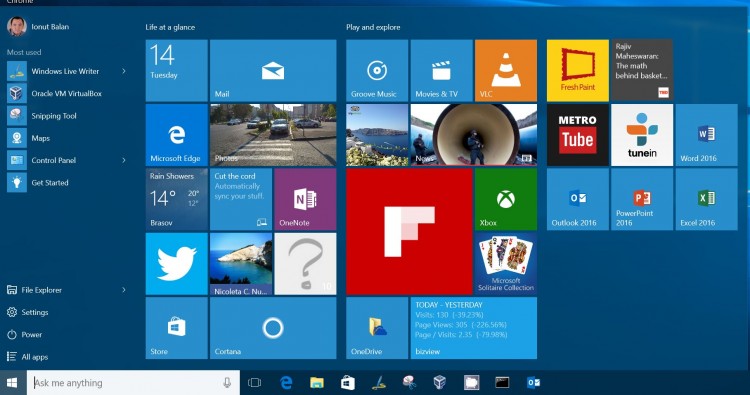Expand Control Panel jump list arrow

click(124, 160)
